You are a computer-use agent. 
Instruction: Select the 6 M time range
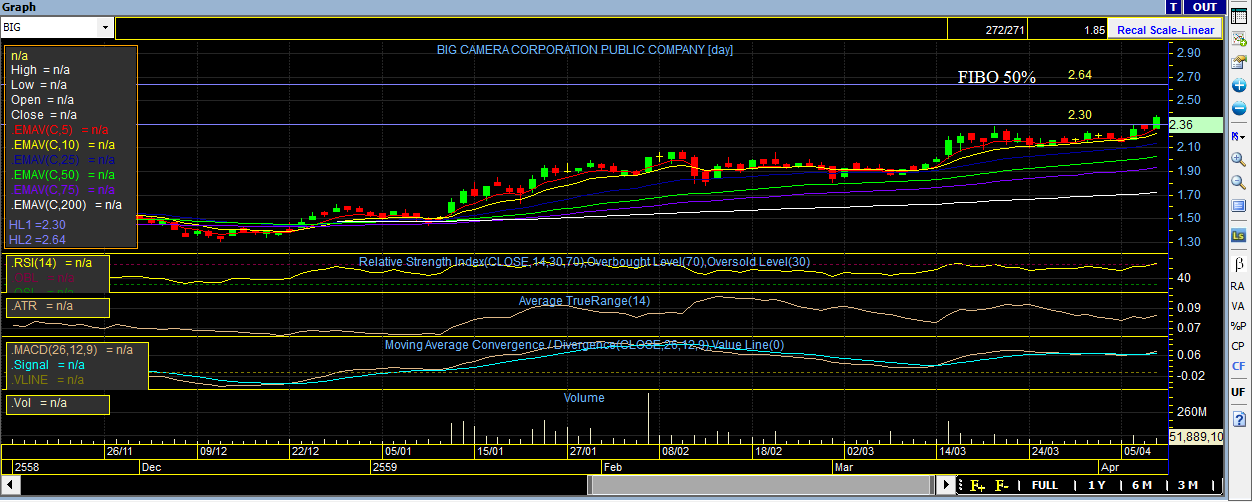1141,485
